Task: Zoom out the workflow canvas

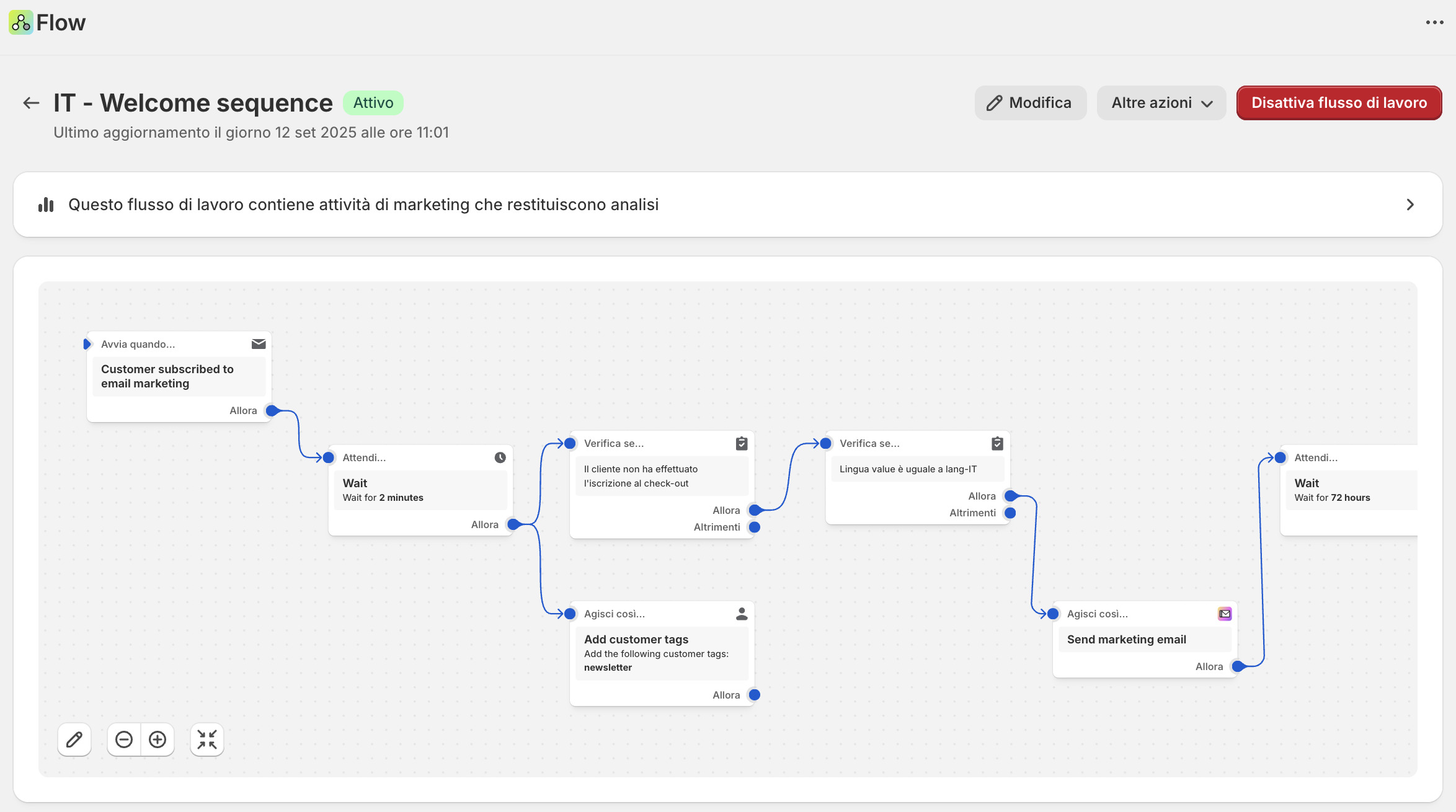Action: pos(124,739)
